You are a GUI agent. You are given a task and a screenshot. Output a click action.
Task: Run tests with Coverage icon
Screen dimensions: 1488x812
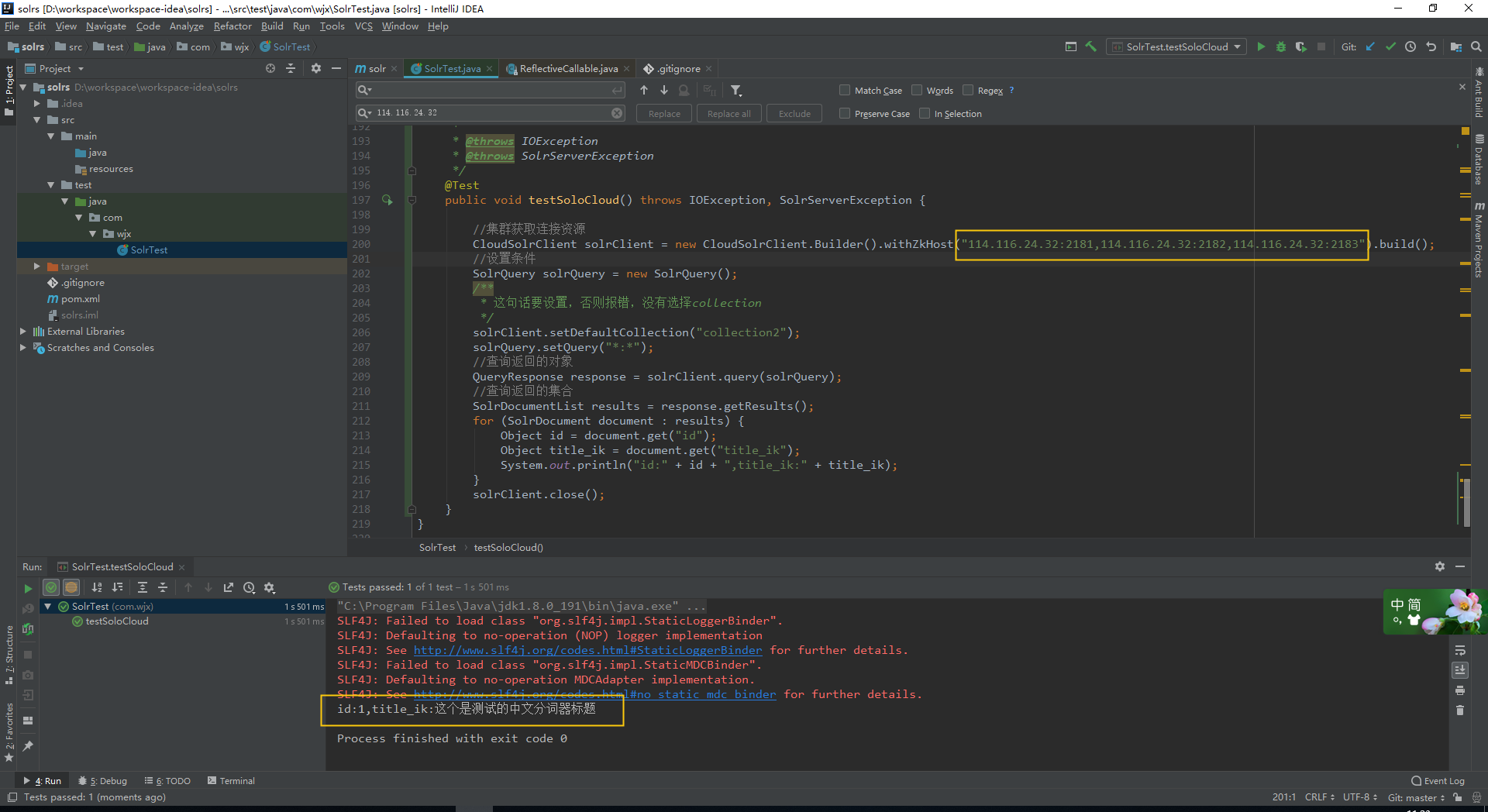pos(1301,46)
